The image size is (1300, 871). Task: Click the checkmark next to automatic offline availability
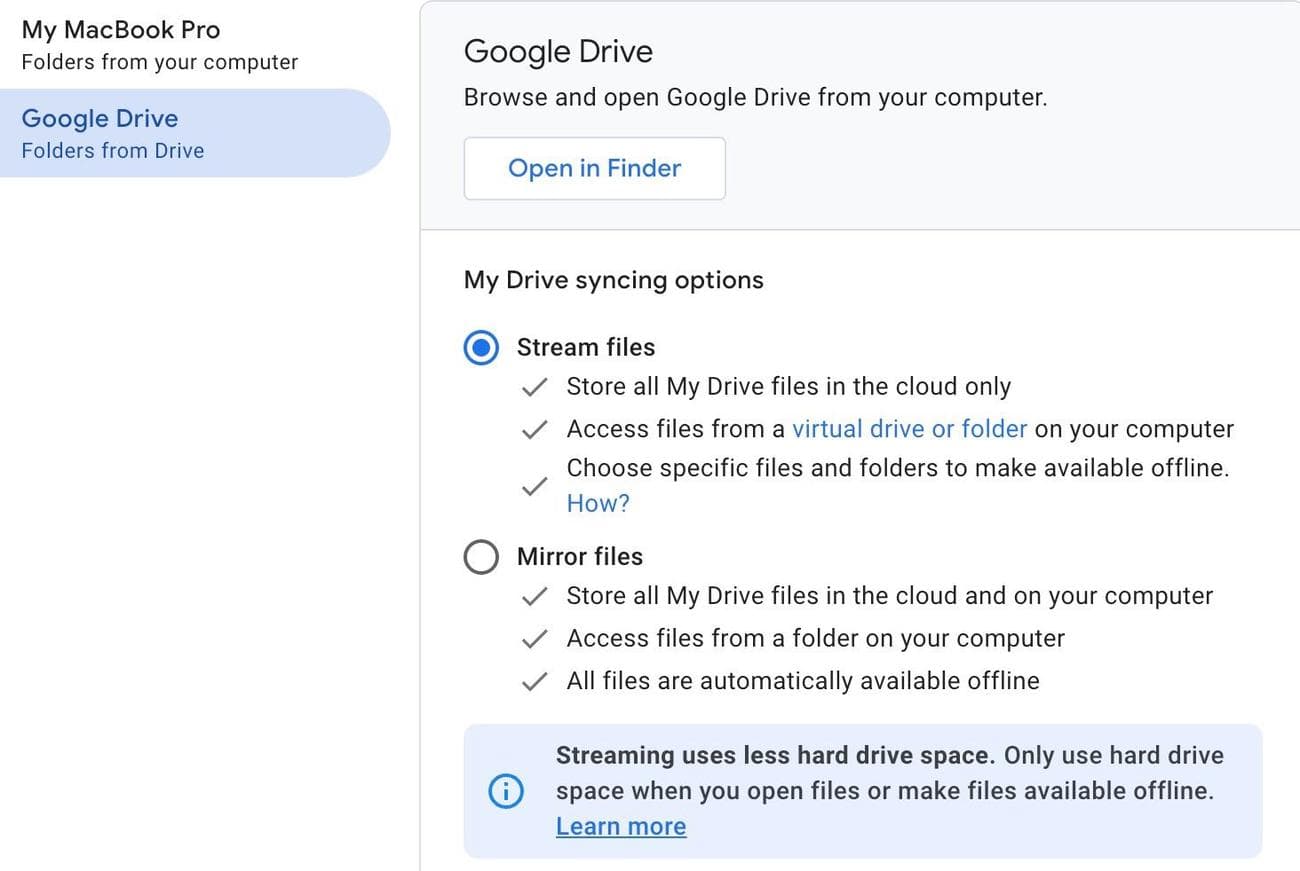click(x=535, y=681)
